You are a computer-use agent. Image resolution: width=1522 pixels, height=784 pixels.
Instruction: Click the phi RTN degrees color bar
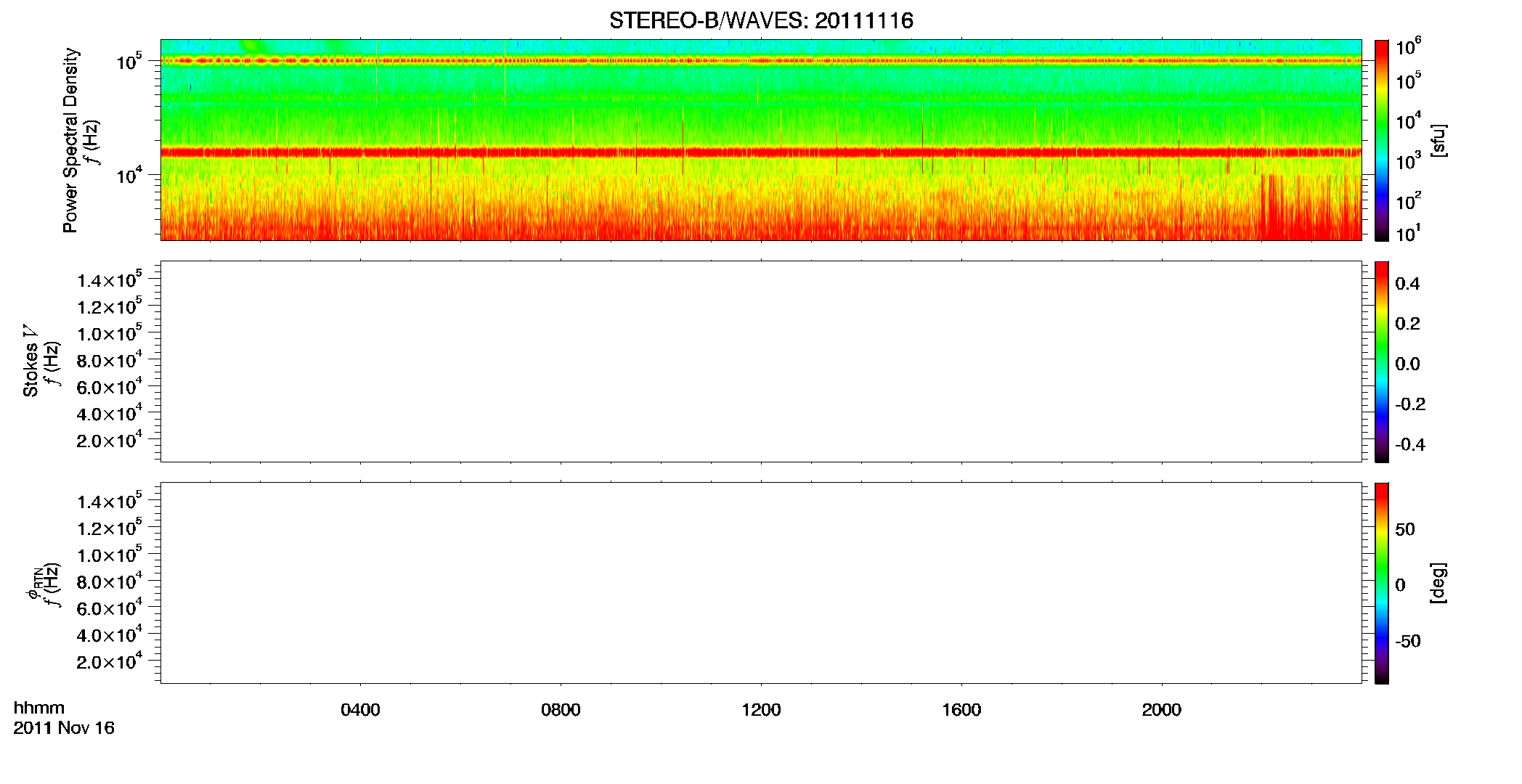coord(1381,583)
